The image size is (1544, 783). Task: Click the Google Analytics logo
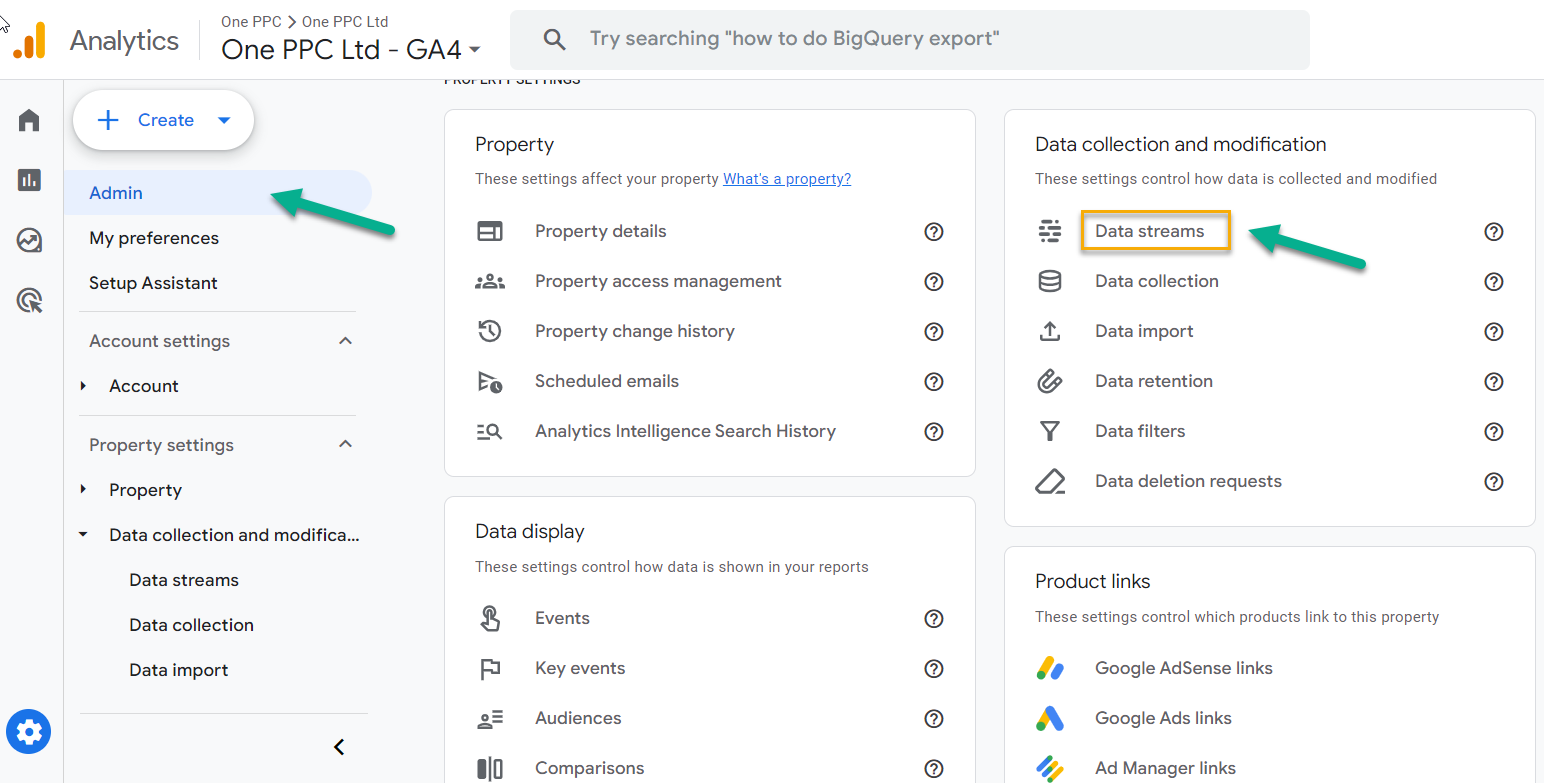point(29,40)
